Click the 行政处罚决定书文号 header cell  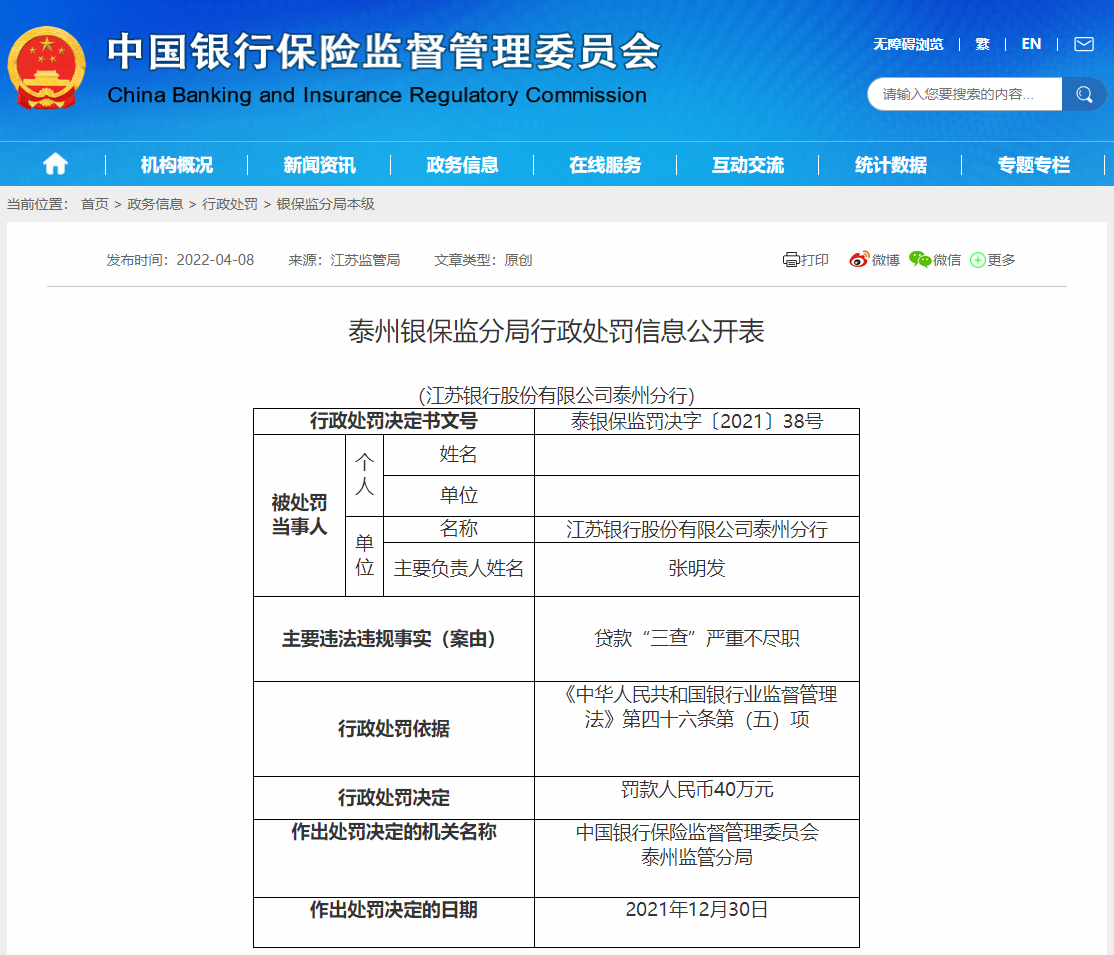coord(394,421)
